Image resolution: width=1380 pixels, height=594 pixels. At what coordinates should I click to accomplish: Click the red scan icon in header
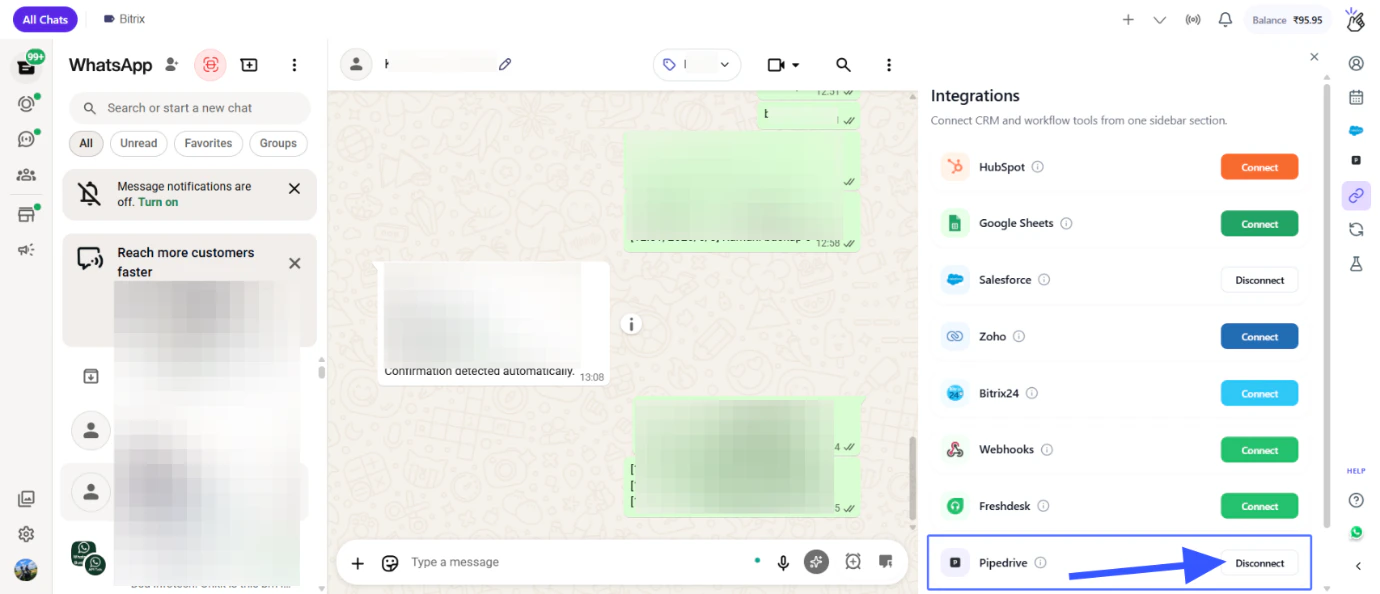(210, 65)
